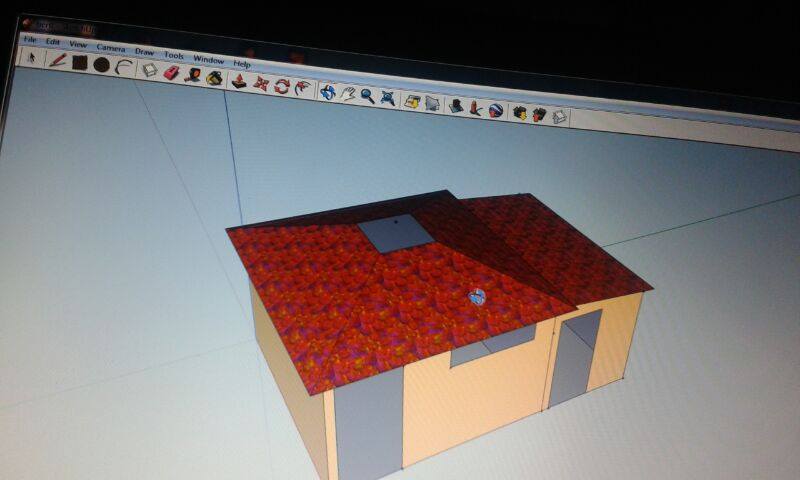The width and height of the screenshot is (800, 480).
Task: Click the gray front door face
Action: (x=368, y=425)
